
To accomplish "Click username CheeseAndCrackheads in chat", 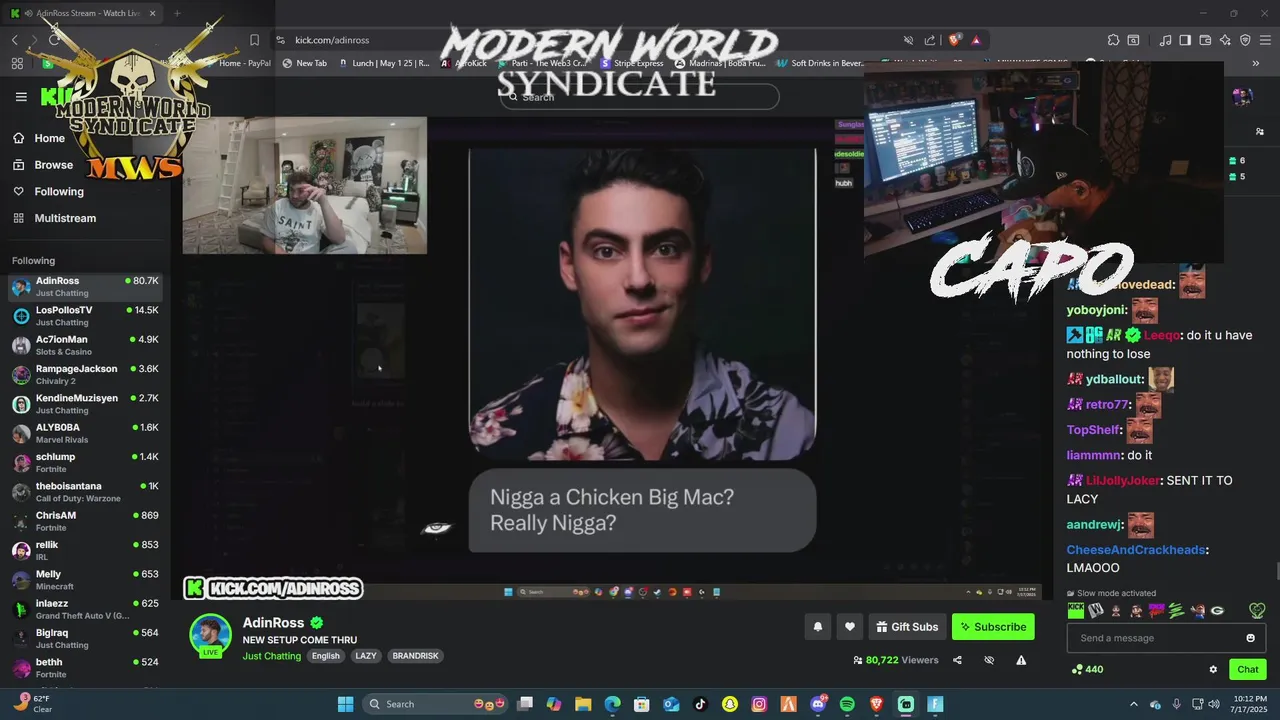I will tap(1136, 550).
